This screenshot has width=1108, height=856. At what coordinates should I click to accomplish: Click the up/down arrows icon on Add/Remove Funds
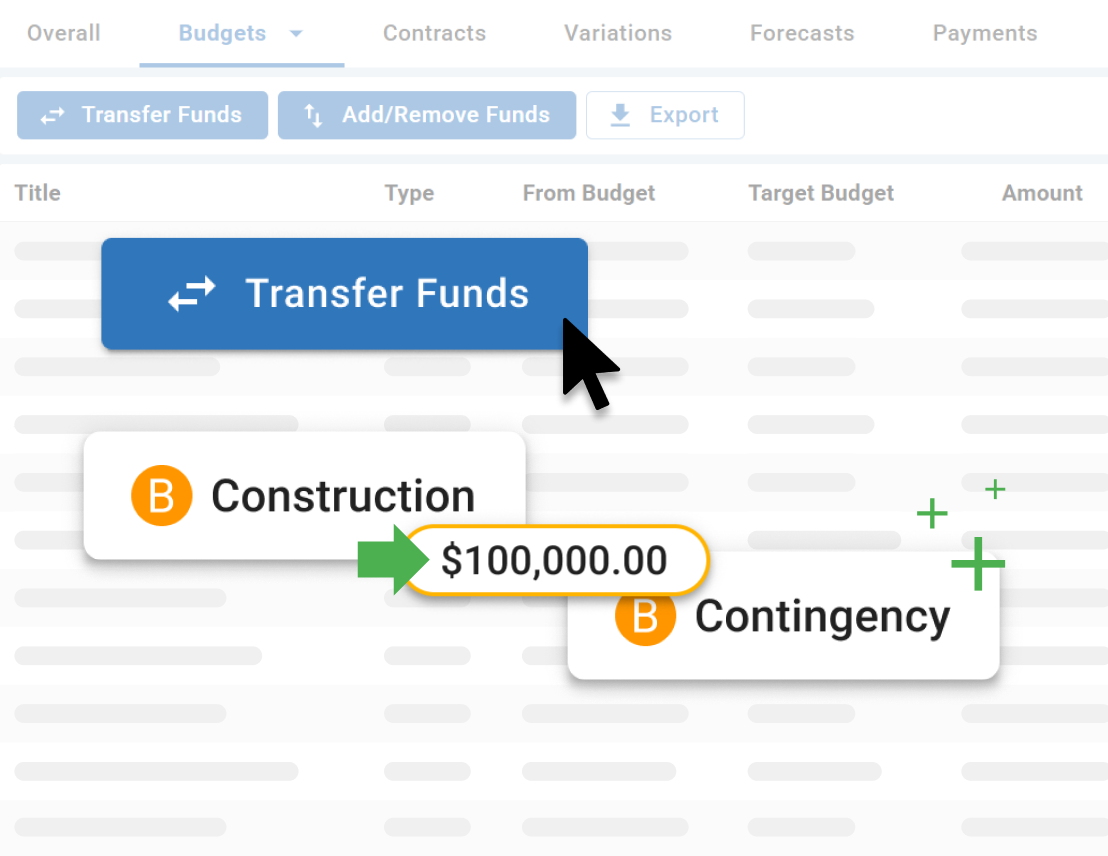[x=314, y=114]
